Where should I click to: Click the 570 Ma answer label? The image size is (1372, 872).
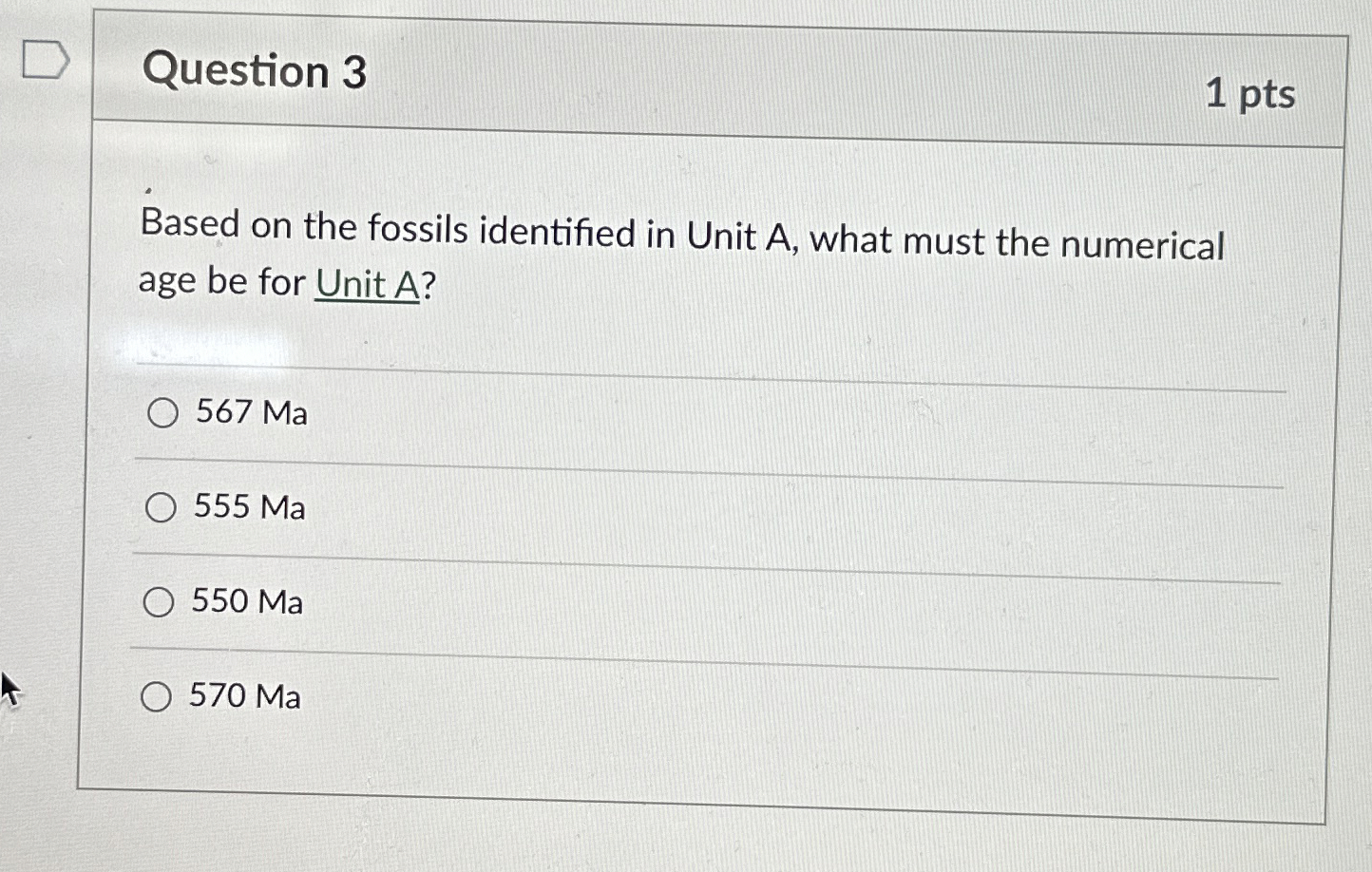tap(244, 696)
